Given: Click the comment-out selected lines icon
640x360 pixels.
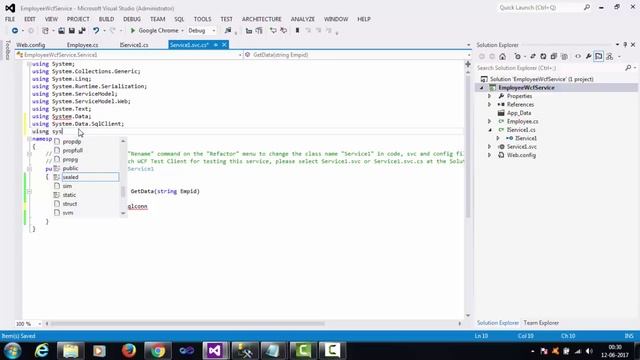Looking at the screenshot, I should point(273,31).
